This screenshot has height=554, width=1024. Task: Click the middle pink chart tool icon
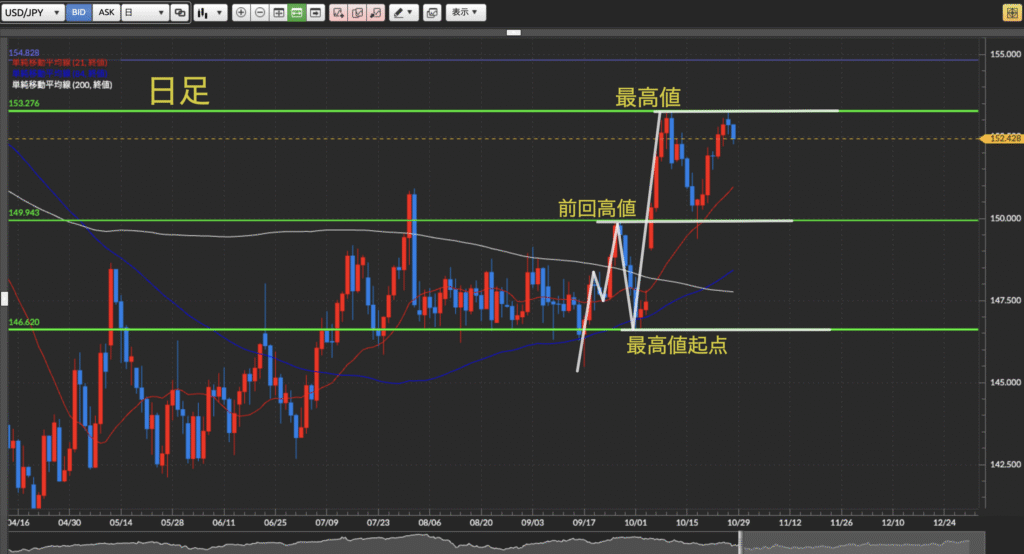(x=357, y=13)
